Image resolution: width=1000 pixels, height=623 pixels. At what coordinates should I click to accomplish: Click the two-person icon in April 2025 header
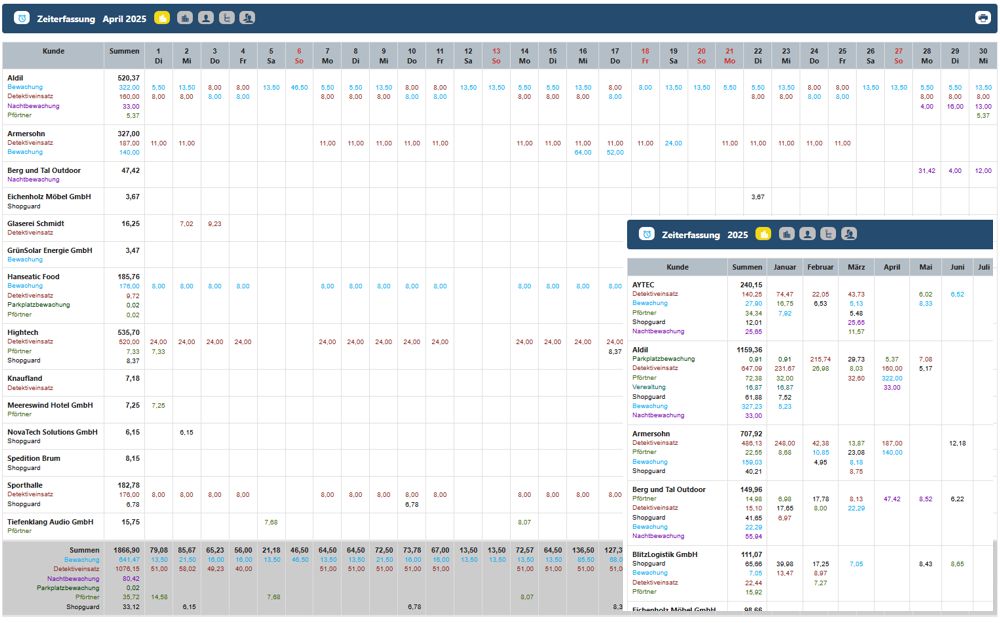point(247,18)
